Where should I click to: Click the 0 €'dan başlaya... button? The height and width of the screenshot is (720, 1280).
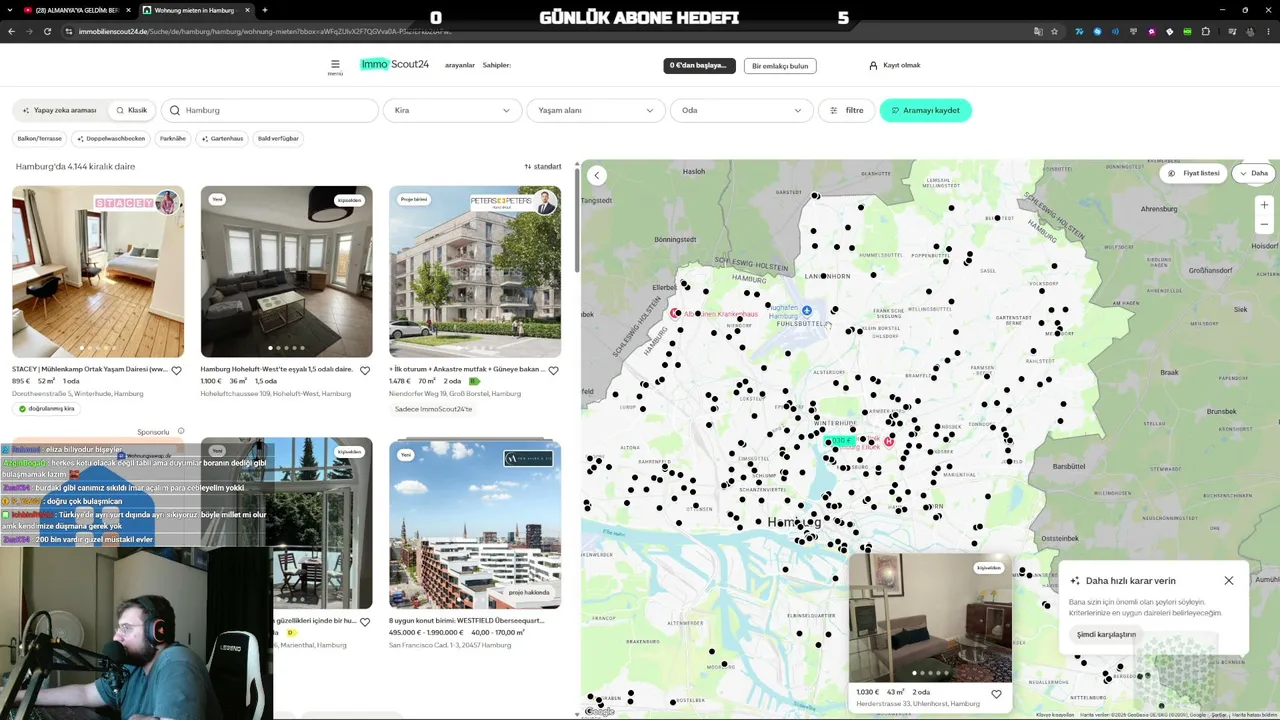tap(699, 65)
